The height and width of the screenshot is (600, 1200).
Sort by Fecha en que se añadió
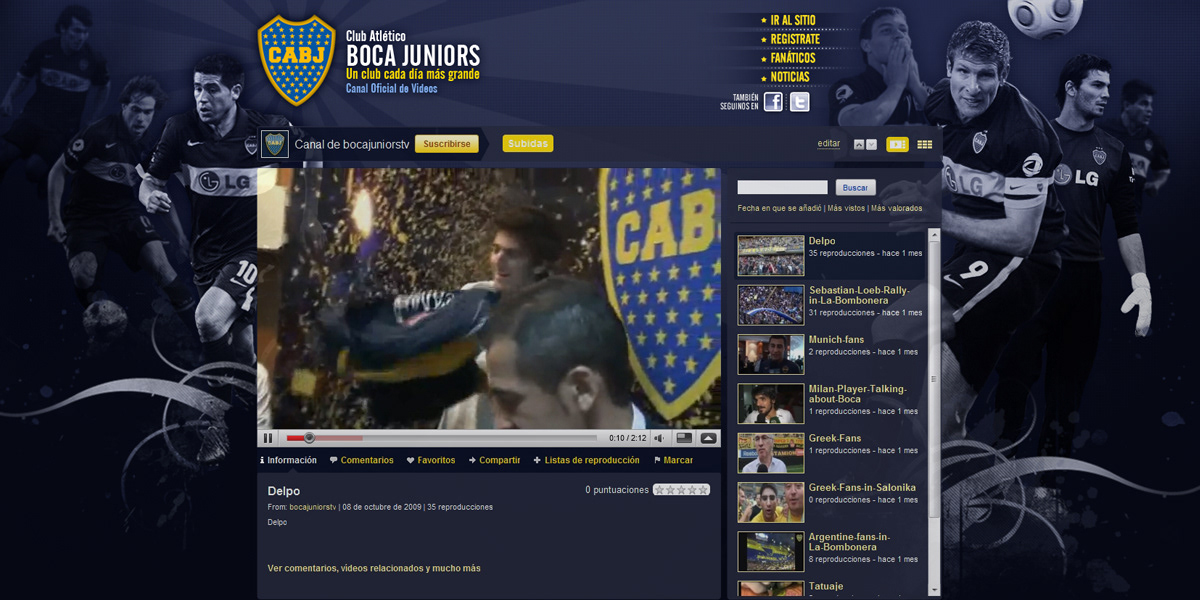pos(779,208)
